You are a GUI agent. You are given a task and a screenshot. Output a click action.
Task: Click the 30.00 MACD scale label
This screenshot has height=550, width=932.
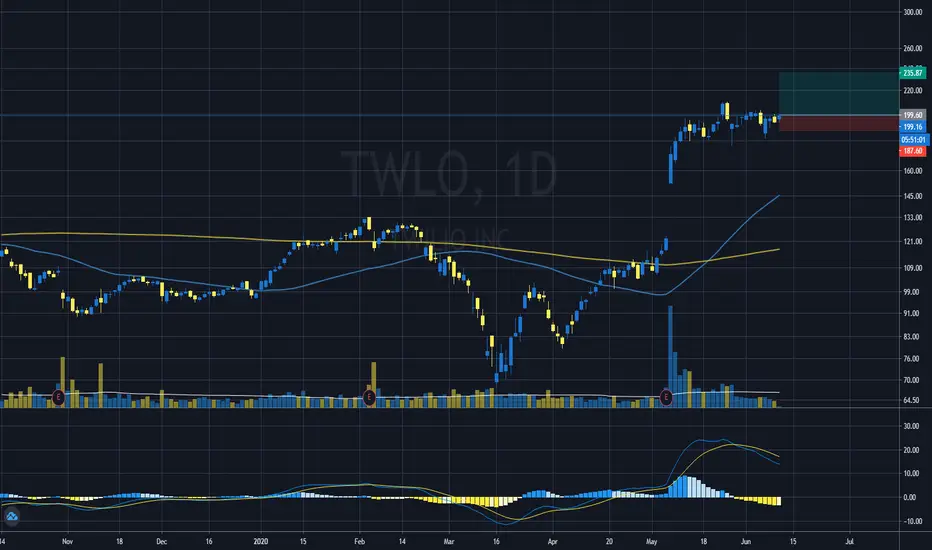tap(911, 426)
